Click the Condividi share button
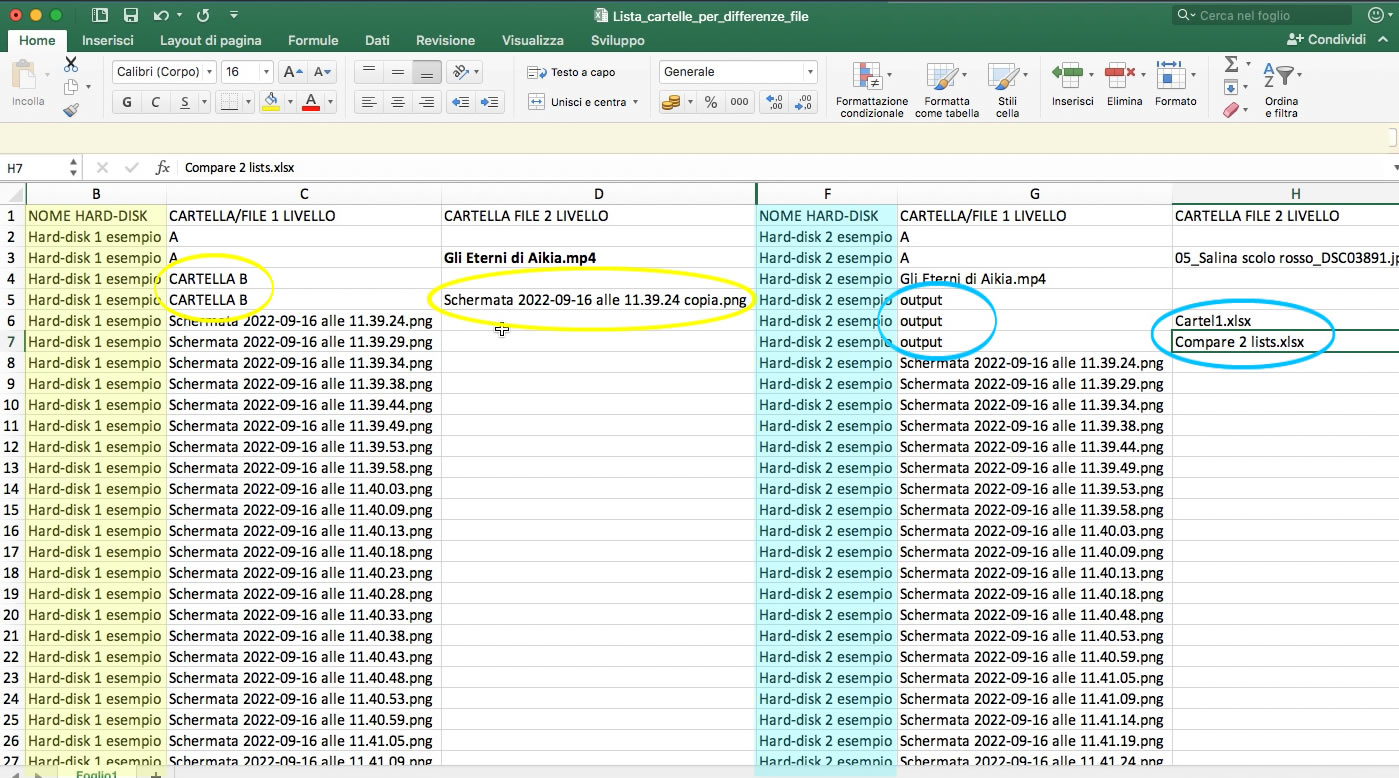The image size is (1399, 778). tap(1326, 39)
